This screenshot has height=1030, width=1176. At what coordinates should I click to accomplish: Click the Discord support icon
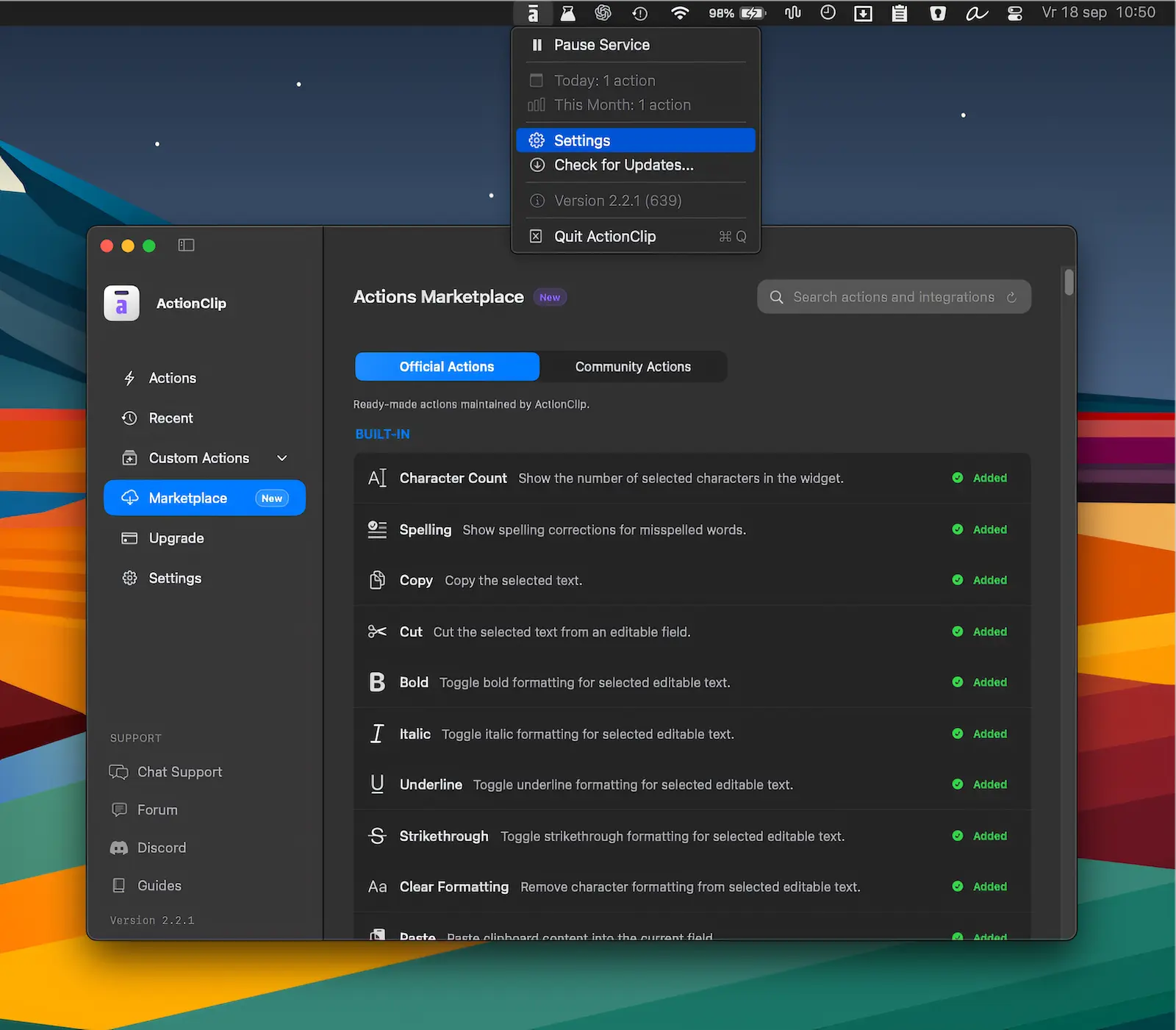click(118, 848)
